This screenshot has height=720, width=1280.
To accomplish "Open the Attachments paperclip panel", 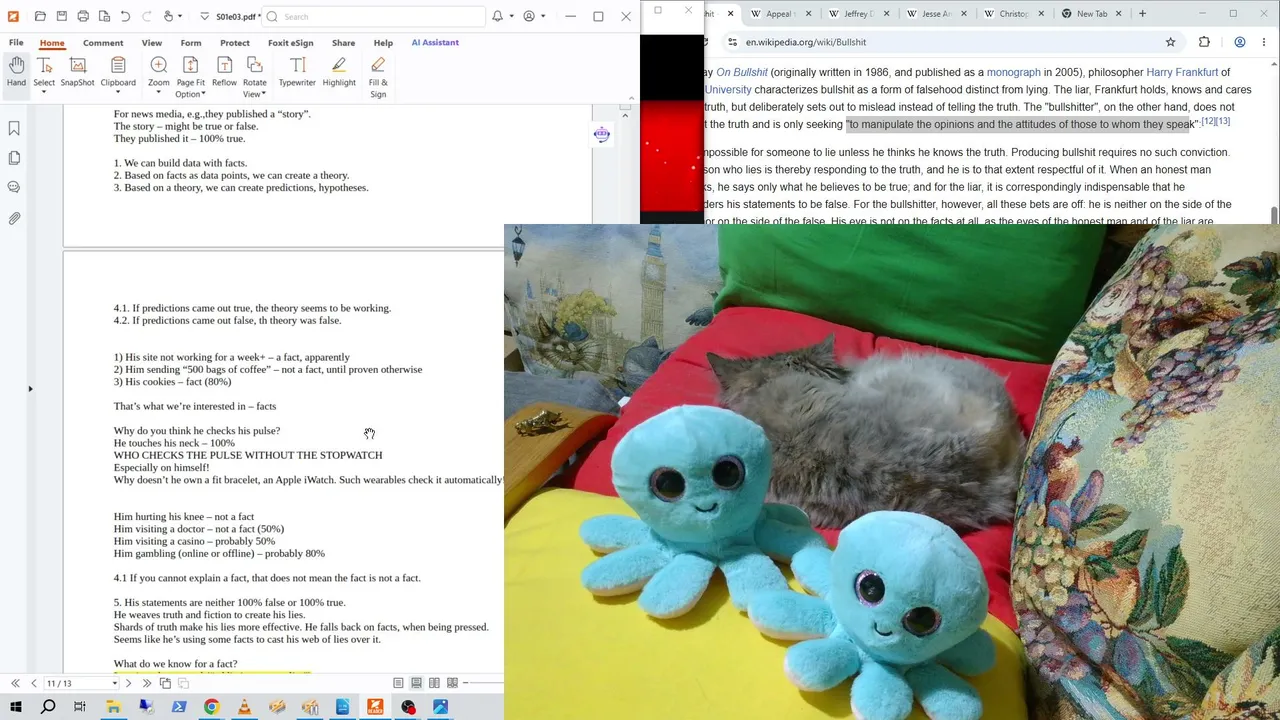I will pyautogui.click(x=14, y=218).
